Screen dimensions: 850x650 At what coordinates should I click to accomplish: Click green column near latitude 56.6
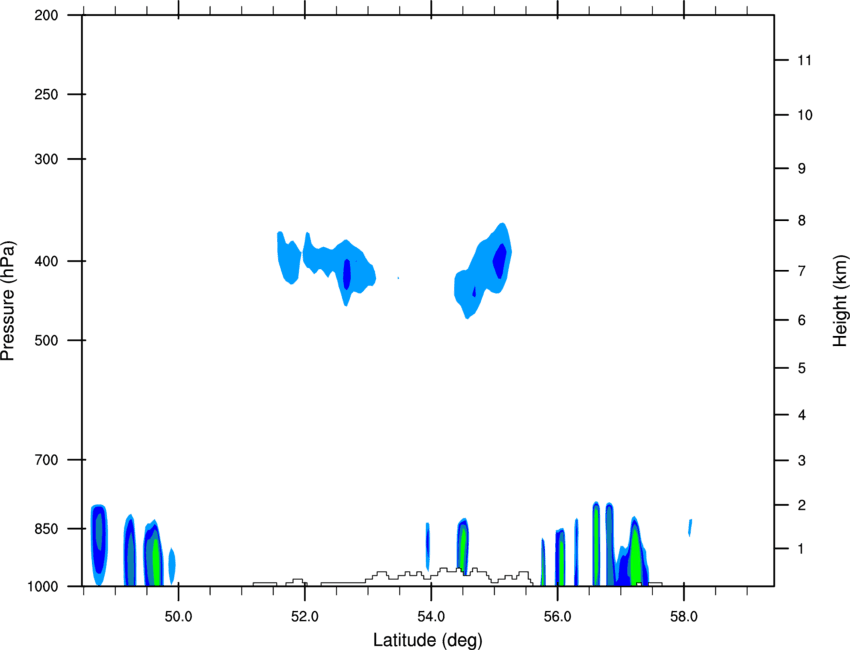(596, 545)
